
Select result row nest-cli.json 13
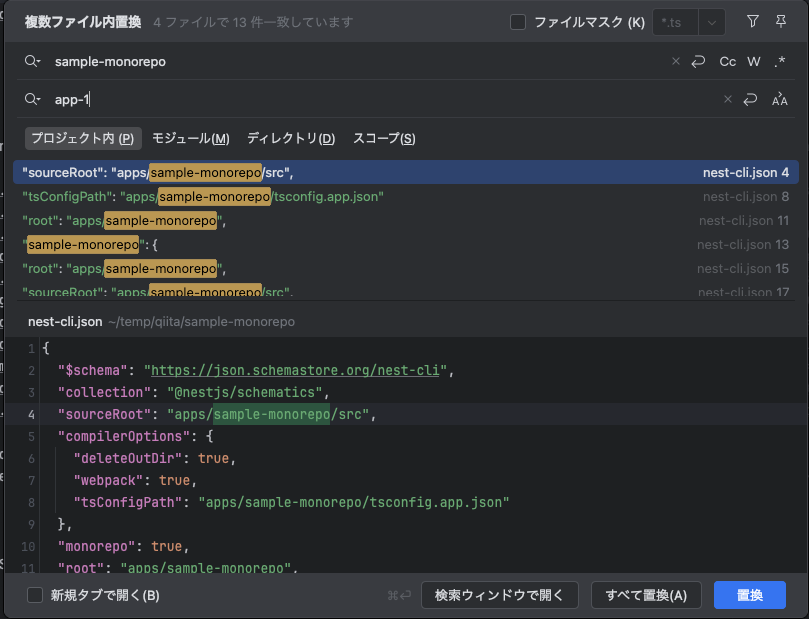coord(406,245)
